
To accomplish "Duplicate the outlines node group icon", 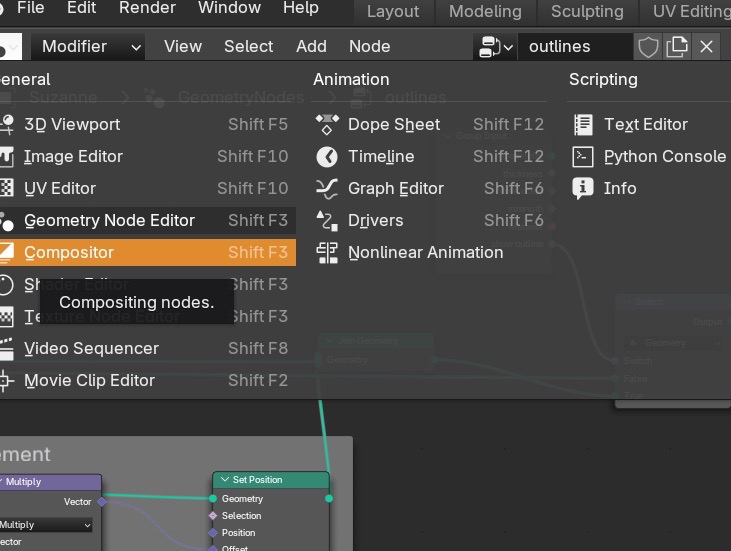I will [676, 47].
